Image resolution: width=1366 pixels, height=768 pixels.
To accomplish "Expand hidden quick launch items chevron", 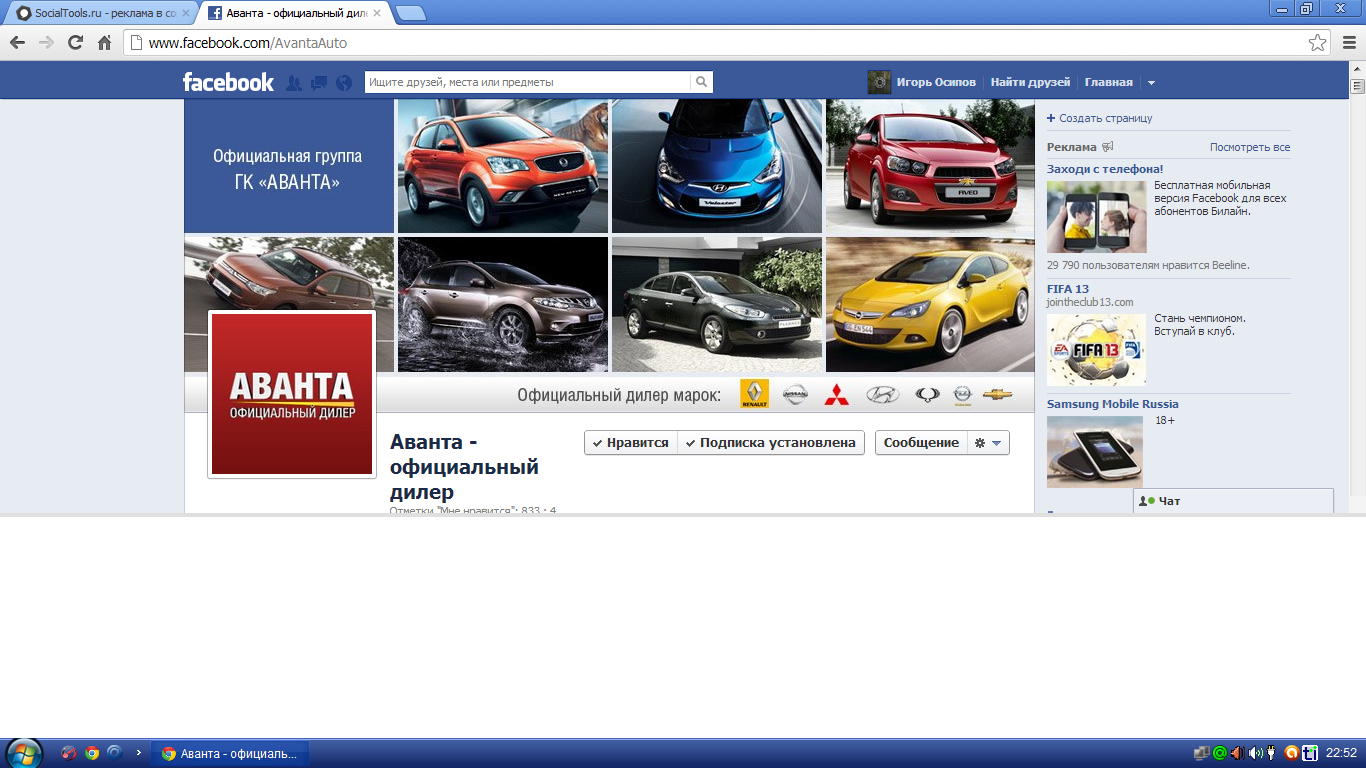I will (x=137, y=753).
